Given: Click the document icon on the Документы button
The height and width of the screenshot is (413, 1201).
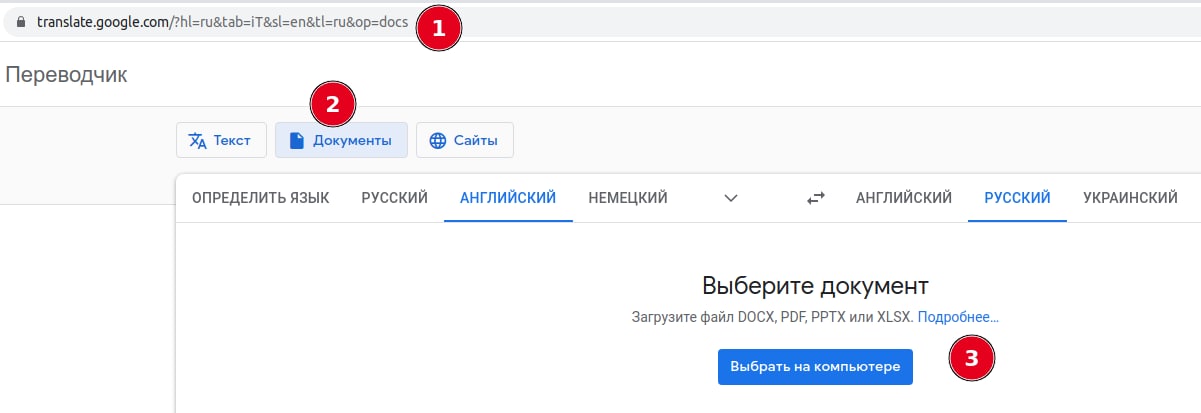Looking at the screenshot, I should 296,141.
